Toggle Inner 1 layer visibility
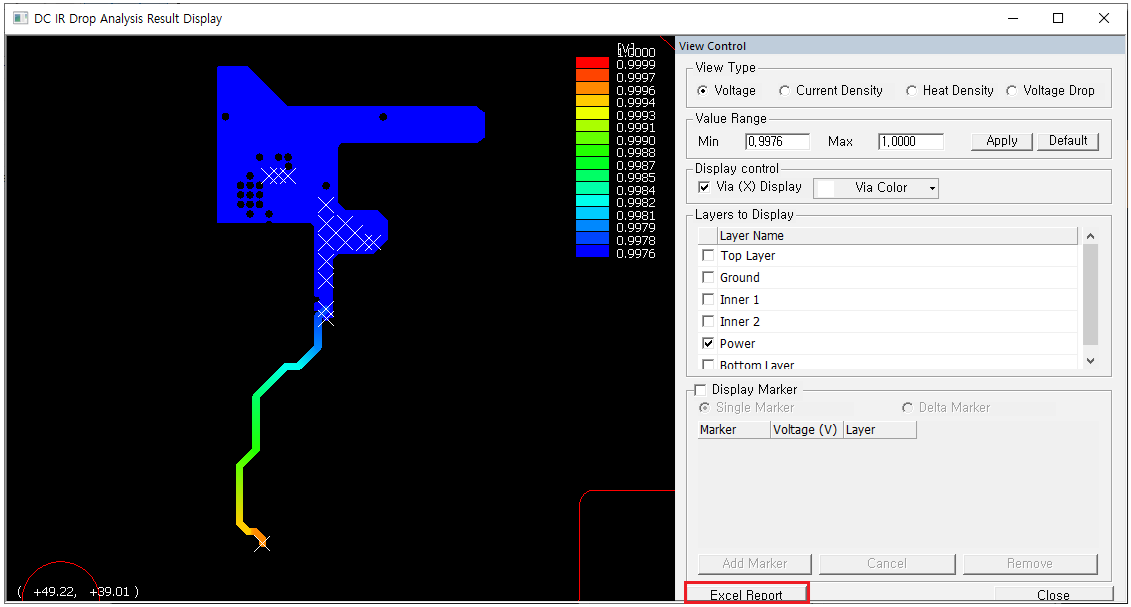Screen dimensions: 1131x607 708,300
